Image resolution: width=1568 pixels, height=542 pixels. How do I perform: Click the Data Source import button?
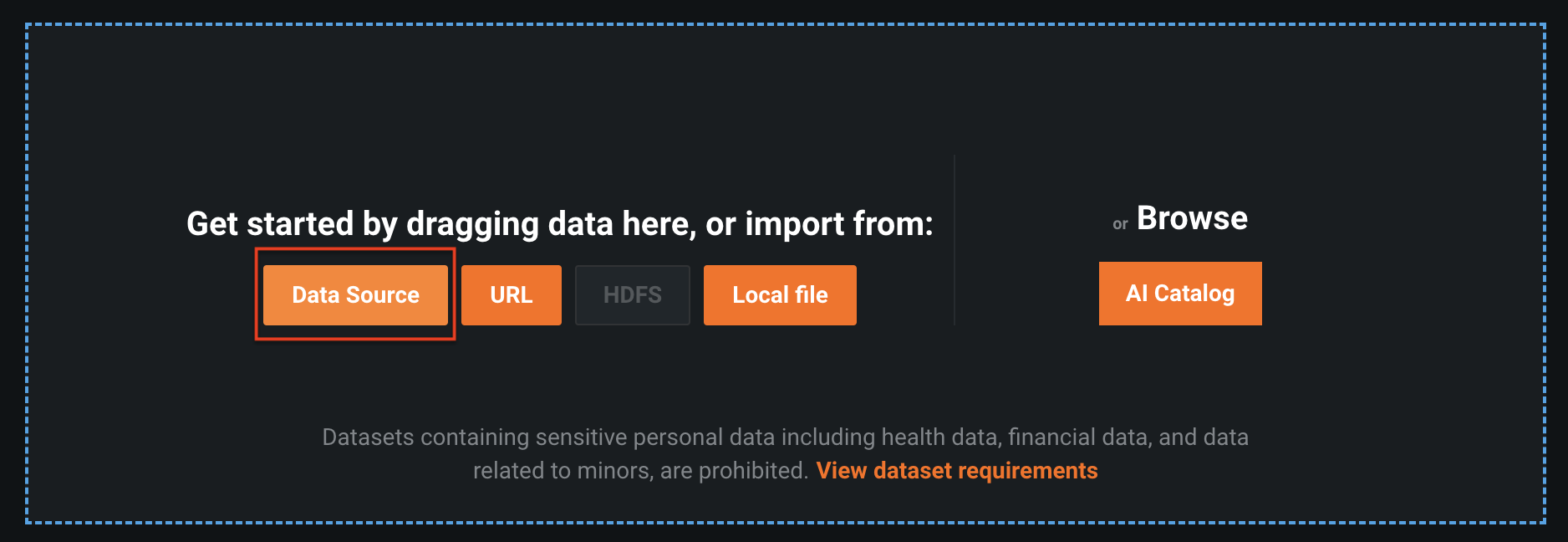click(x=355, y=295)
